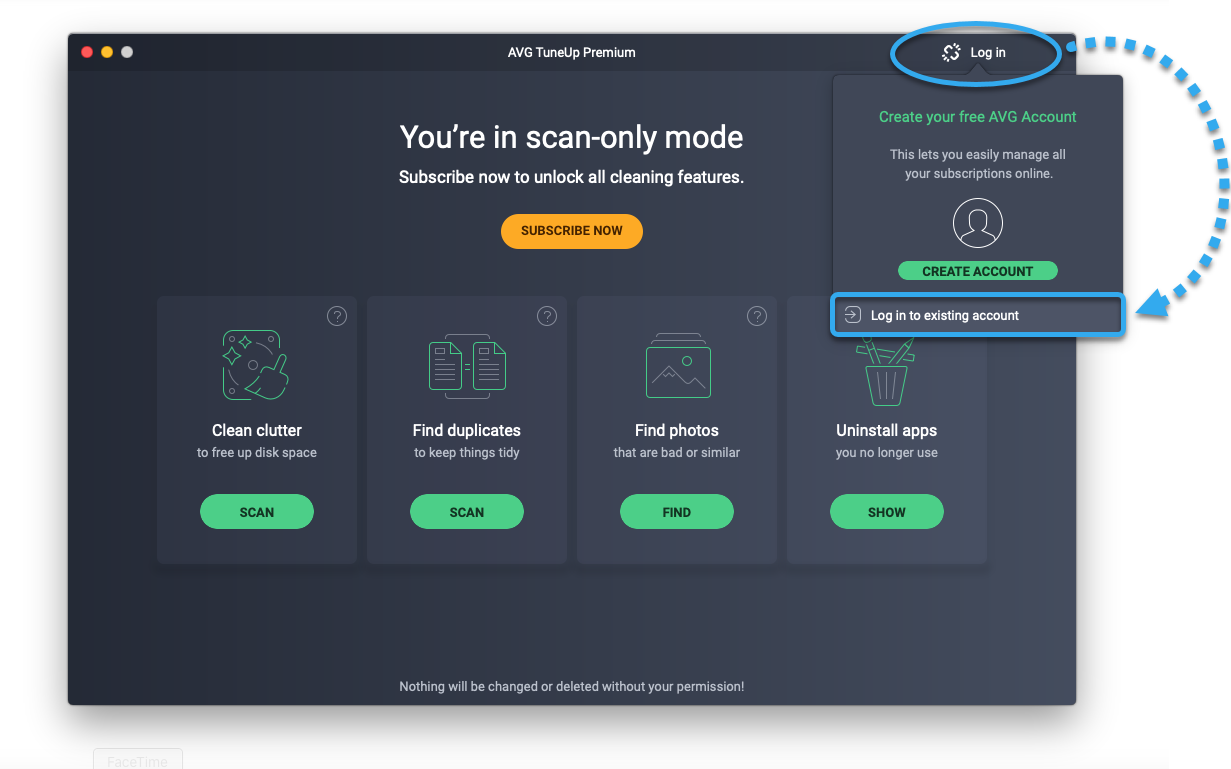Click the 'Find photos' card title

[677, 430]
